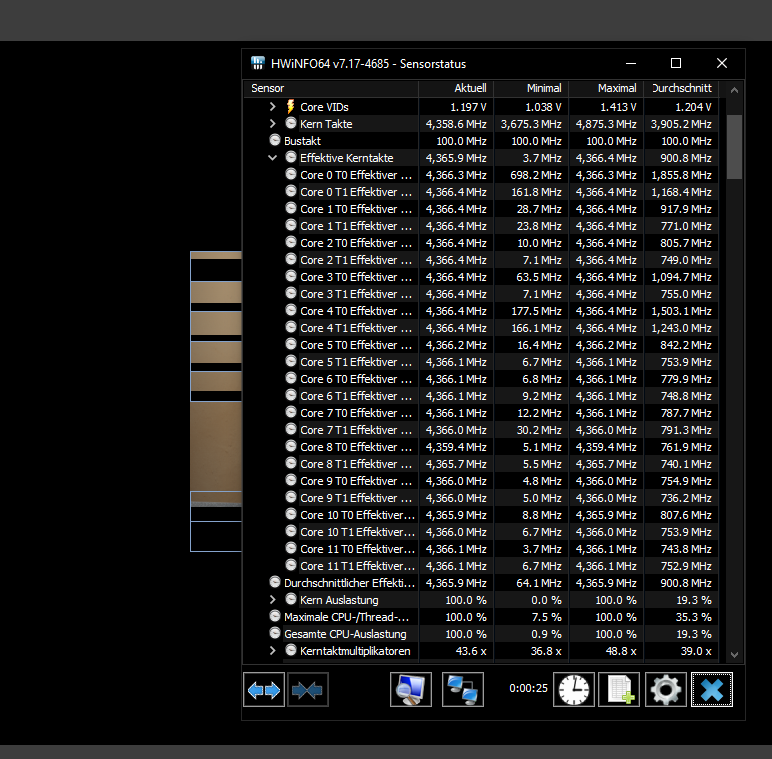Click the HWiNFO64 title bar app icon
The image size is (772, 759).
tap(257, 63)
